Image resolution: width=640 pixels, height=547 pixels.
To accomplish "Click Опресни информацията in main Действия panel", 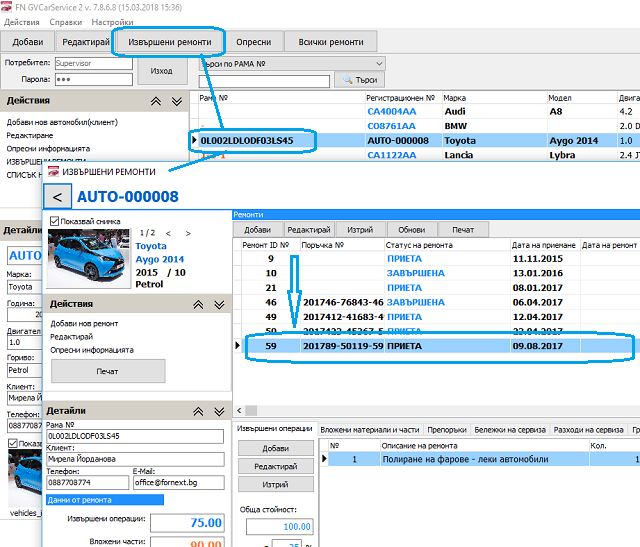I will 48,149.
